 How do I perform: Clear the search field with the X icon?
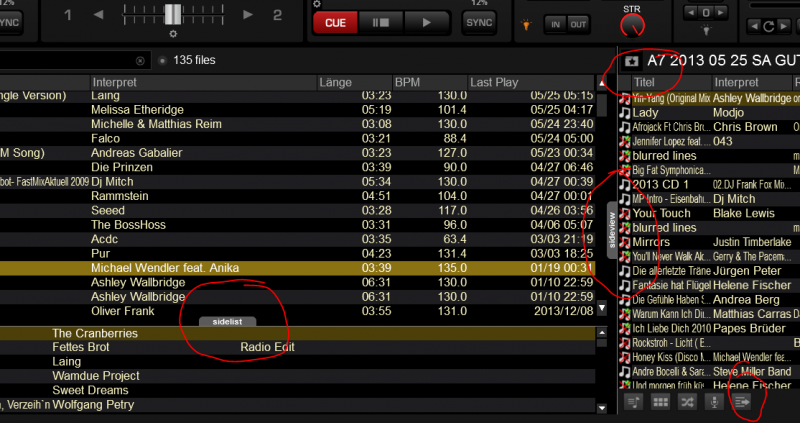(140, 61)
